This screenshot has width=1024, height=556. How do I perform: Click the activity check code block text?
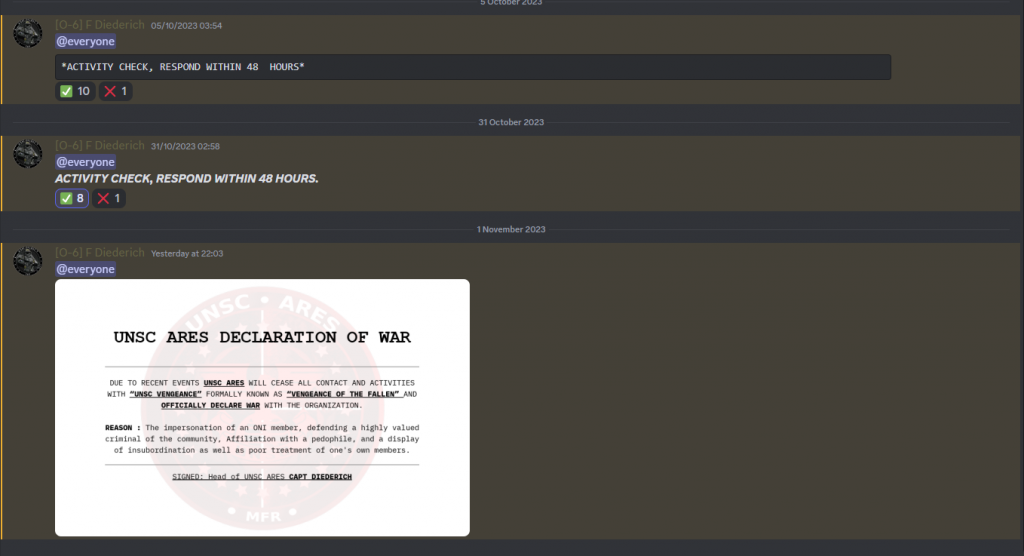(x=183, y=67)
